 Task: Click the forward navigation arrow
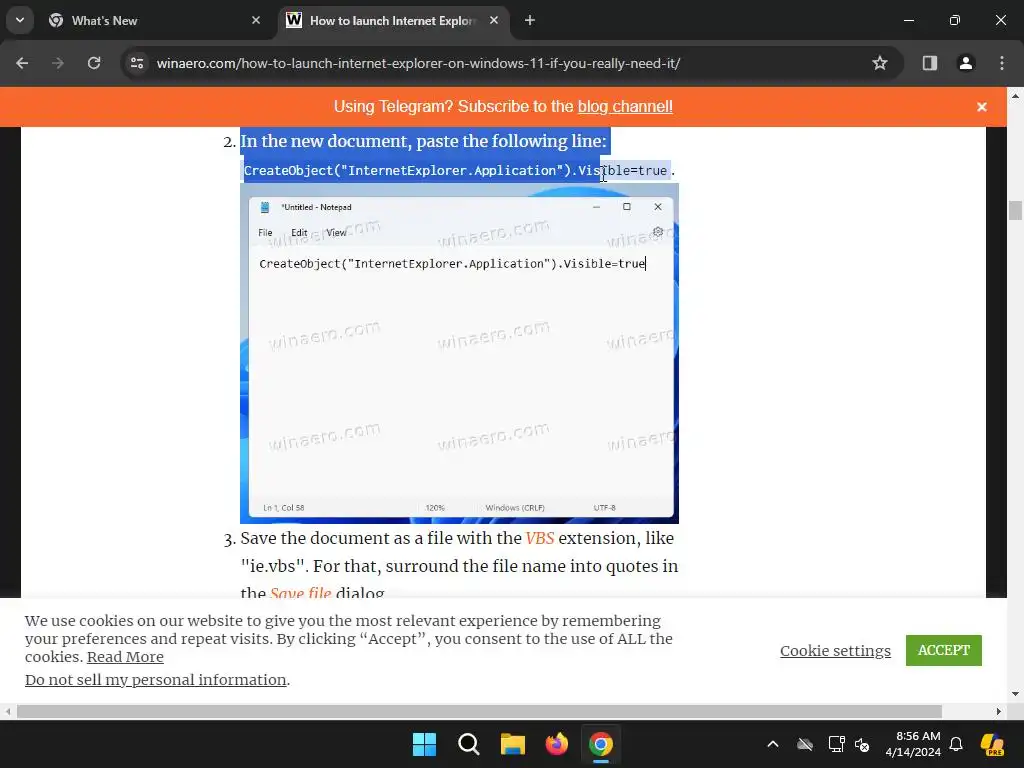58,63
